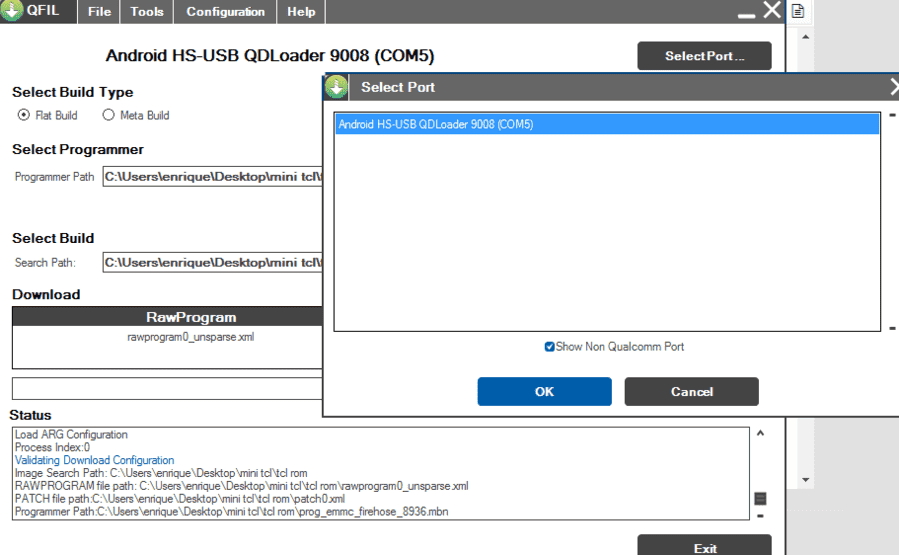899x555 pixels.
Task: Click the RAWPROGRAM file path status line
Action: click(x=241, y=486)
